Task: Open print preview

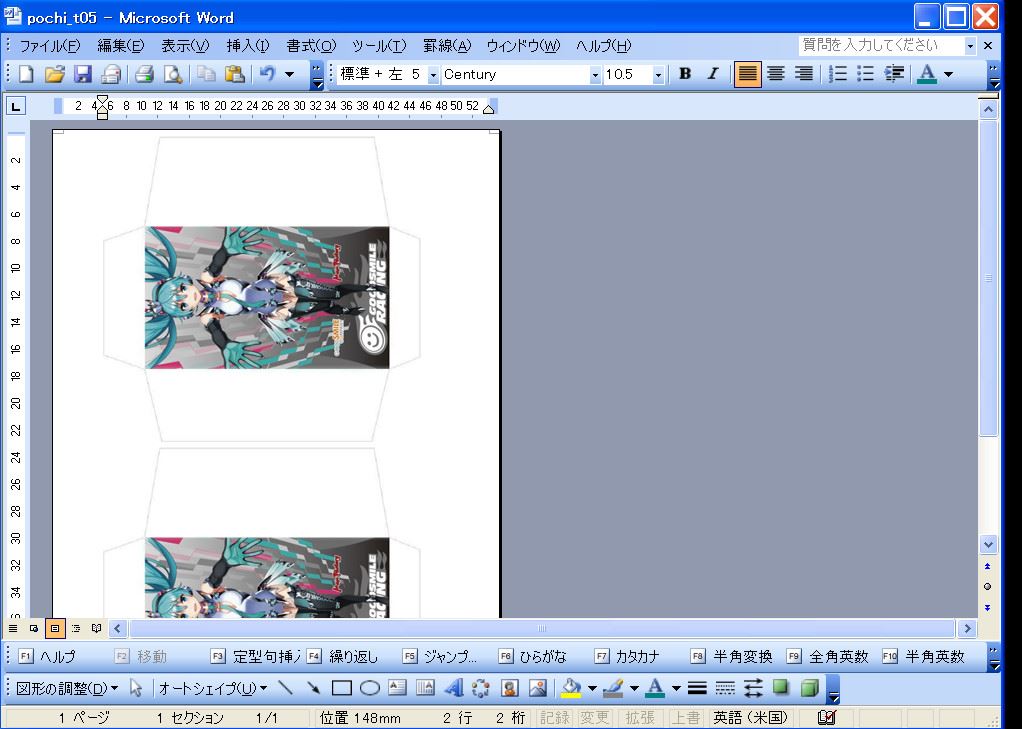Action: click(x=173, y=74)
